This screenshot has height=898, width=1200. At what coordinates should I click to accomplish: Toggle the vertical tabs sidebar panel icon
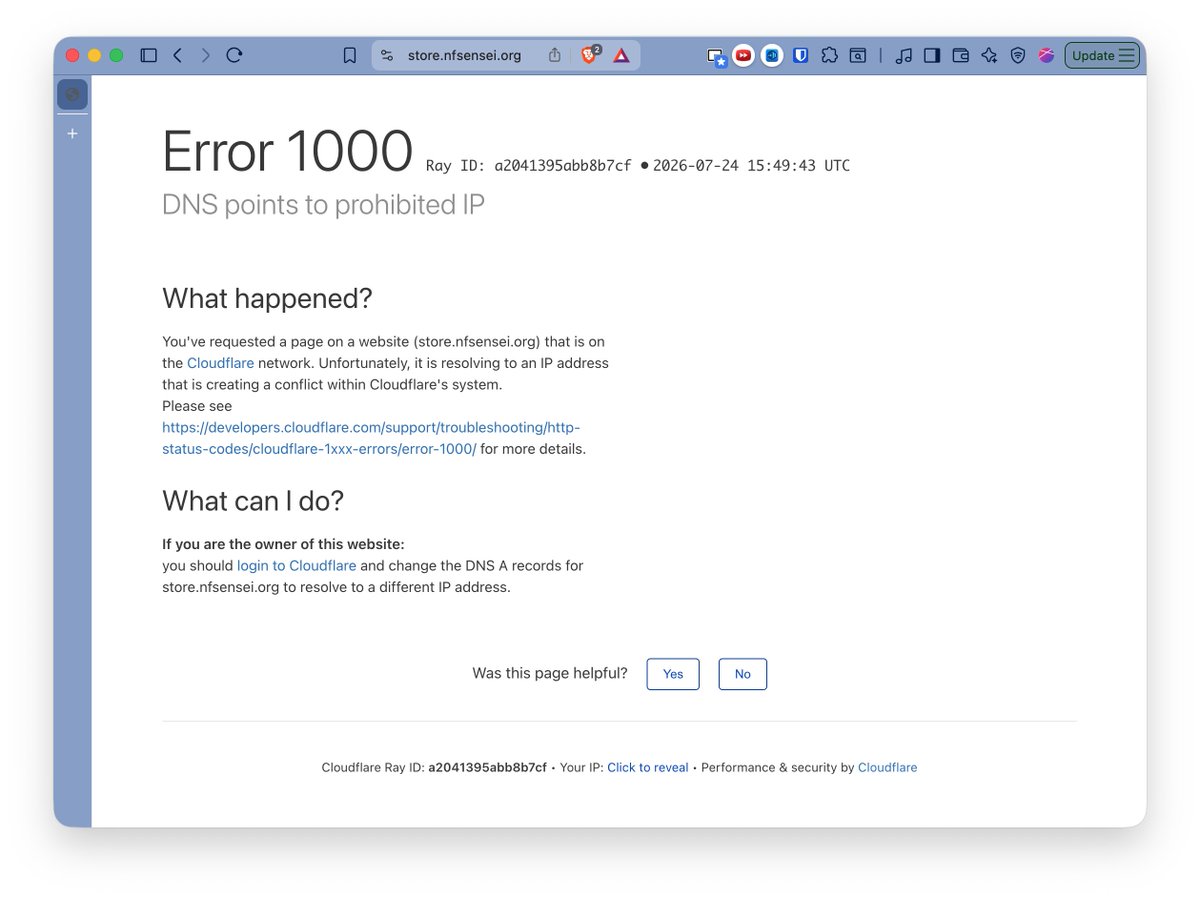pyautogui.click(x=148, y=56)
